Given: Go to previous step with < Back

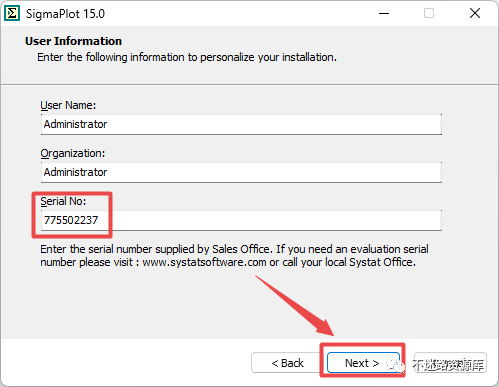Looking at the screenshot, I should tap(287, 363).
